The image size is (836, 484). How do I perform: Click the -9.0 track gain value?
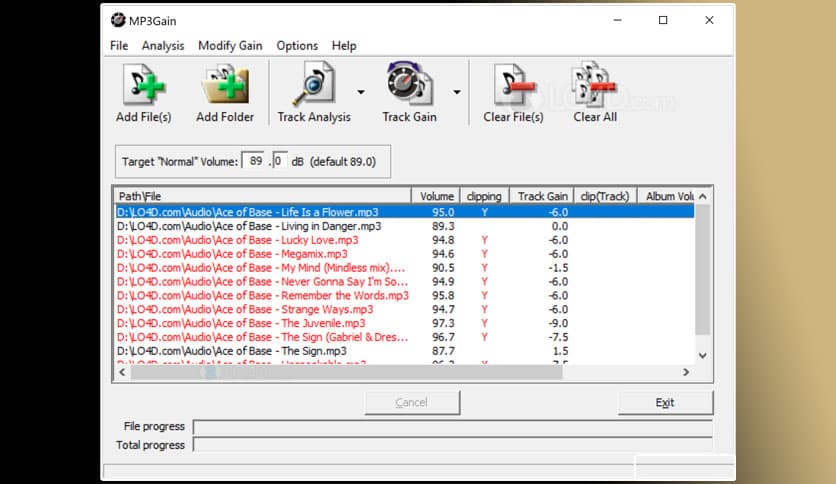click(559, 323)
